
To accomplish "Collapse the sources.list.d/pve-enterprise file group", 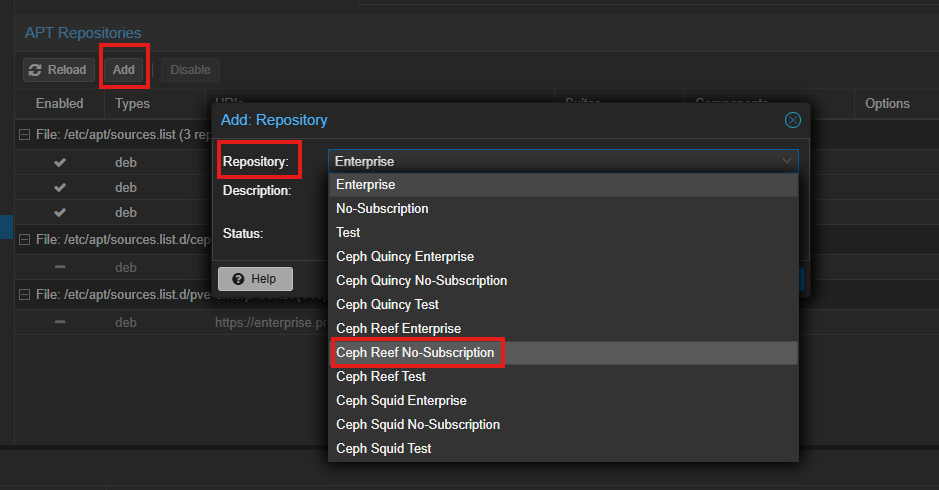I will tap(25, 295).
